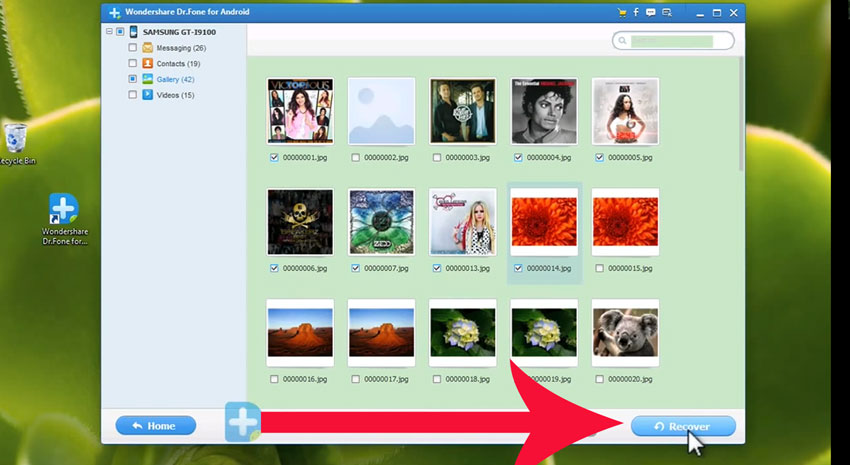Select the blonde girl thumbnail 00000013.jpg
This screenshot has width=850, height=465.
coord(463,222)
